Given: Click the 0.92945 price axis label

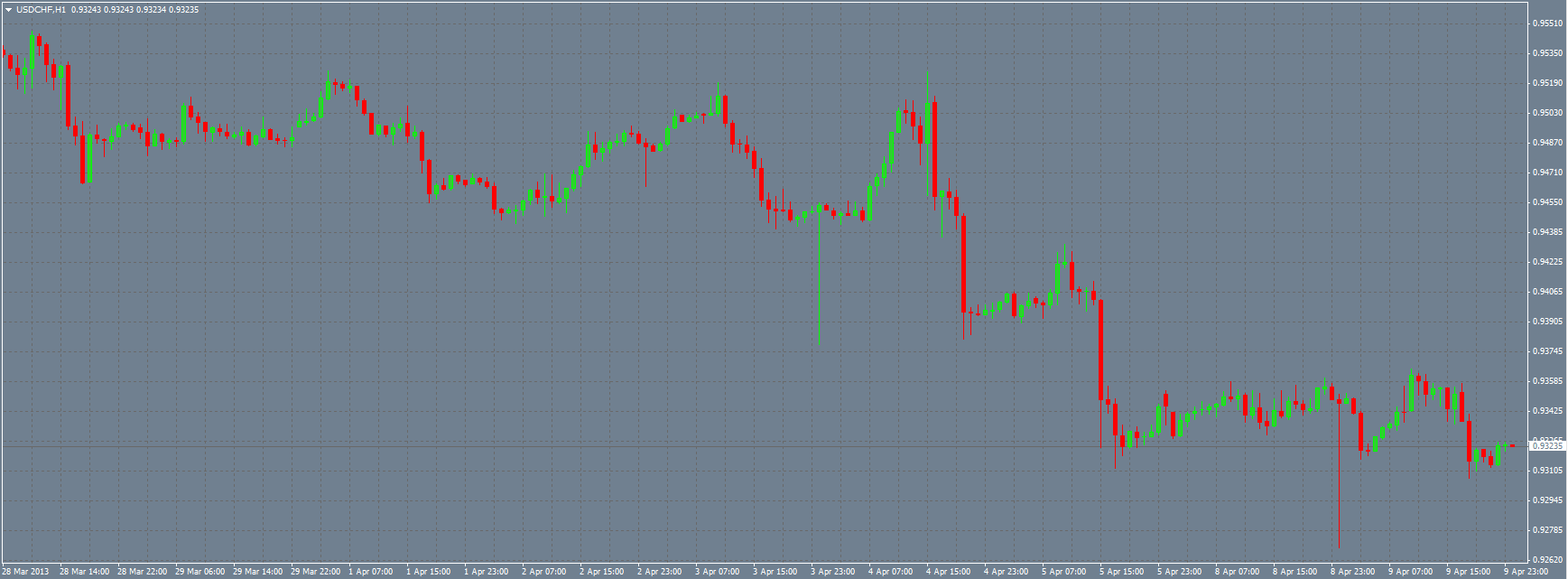Looking at the screenshot, I should pos(1549,500).
